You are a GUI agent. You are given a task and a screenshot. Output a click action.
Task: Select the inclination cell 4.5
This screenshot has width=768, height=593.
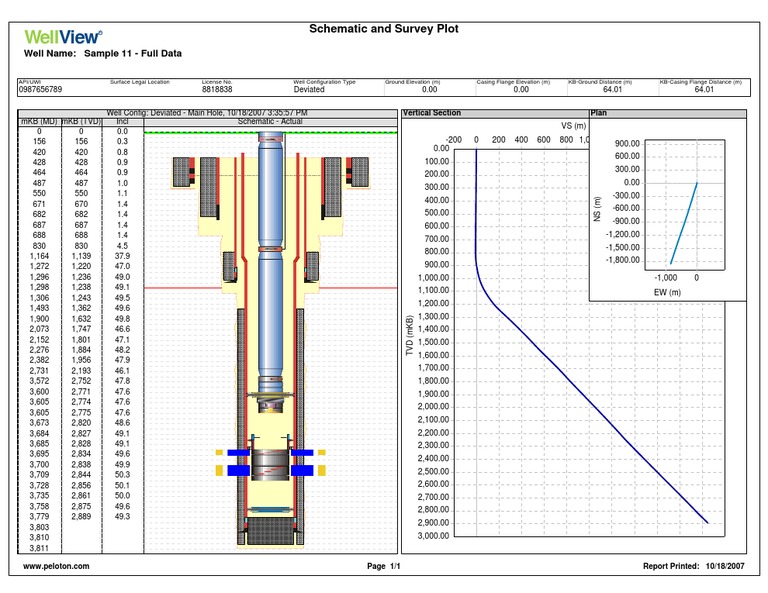point(122,246)
